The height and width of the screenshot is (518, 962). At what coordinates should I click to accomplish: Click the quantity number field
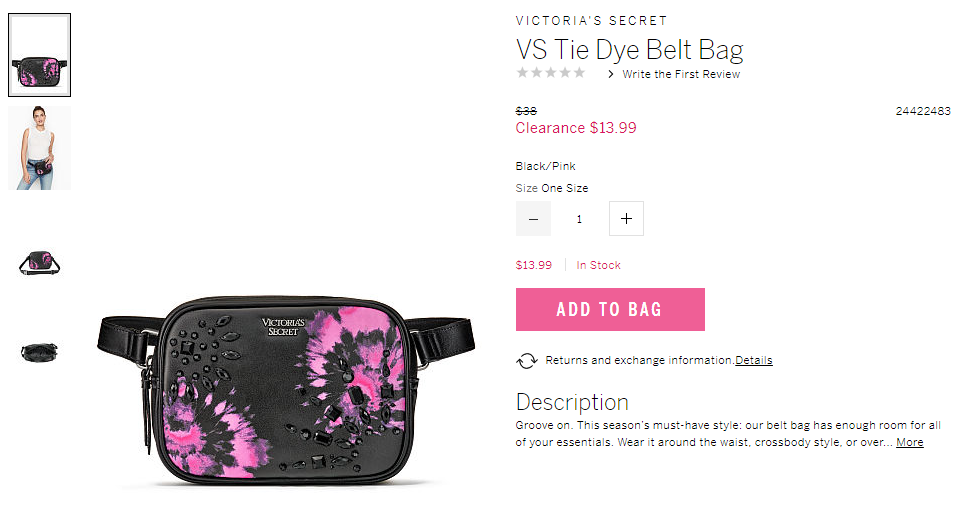(x=579, y=218)
